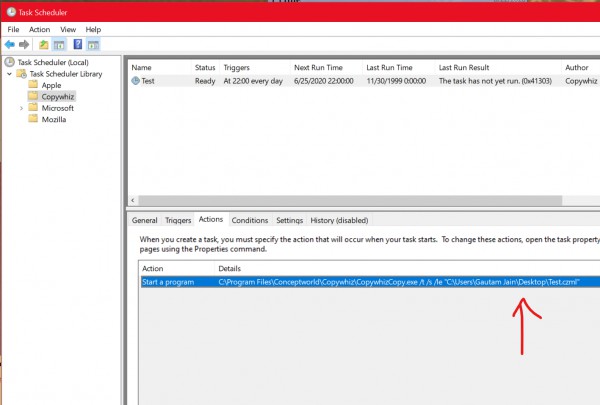Open the File menu
Screen dimensions: 600x405
(13, 29)
